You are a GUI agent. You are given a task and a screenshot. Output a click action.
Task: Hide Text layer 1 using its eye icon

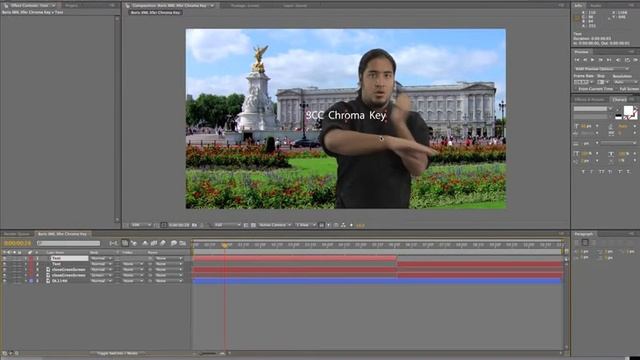[4, 258]
